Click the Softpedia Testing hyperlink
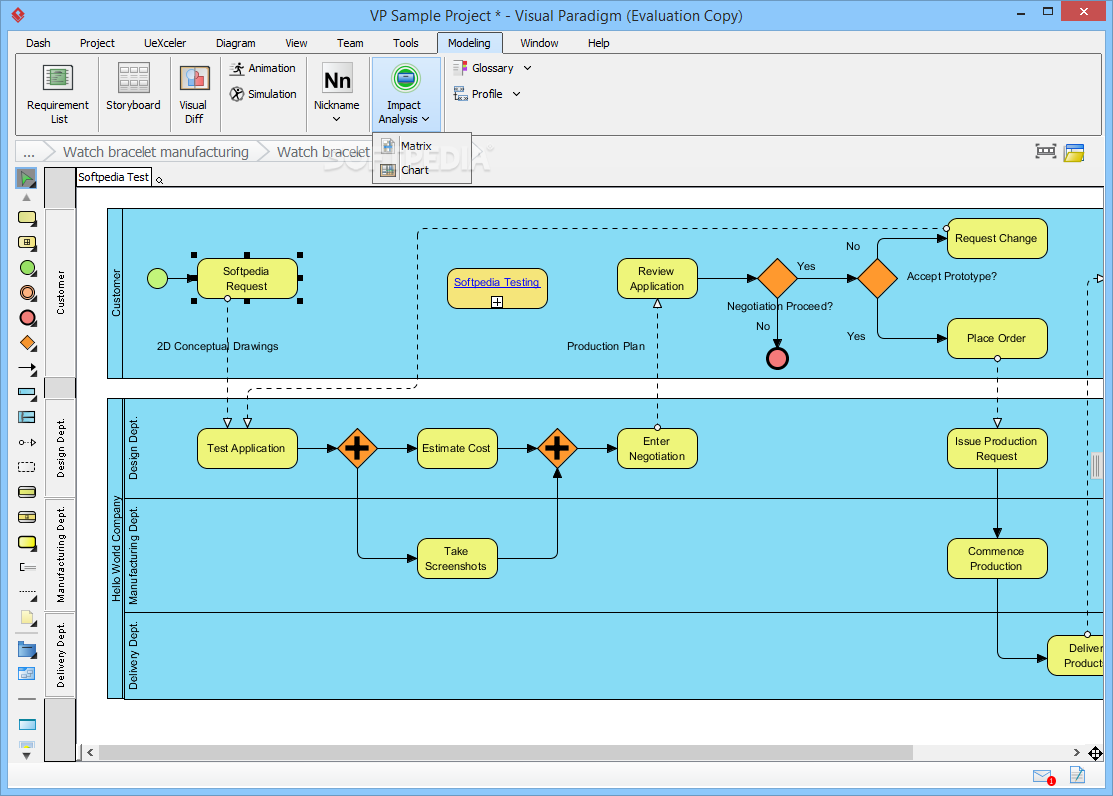The width and height of the screenshot is (1113, 796). click(x=496, y=282)
